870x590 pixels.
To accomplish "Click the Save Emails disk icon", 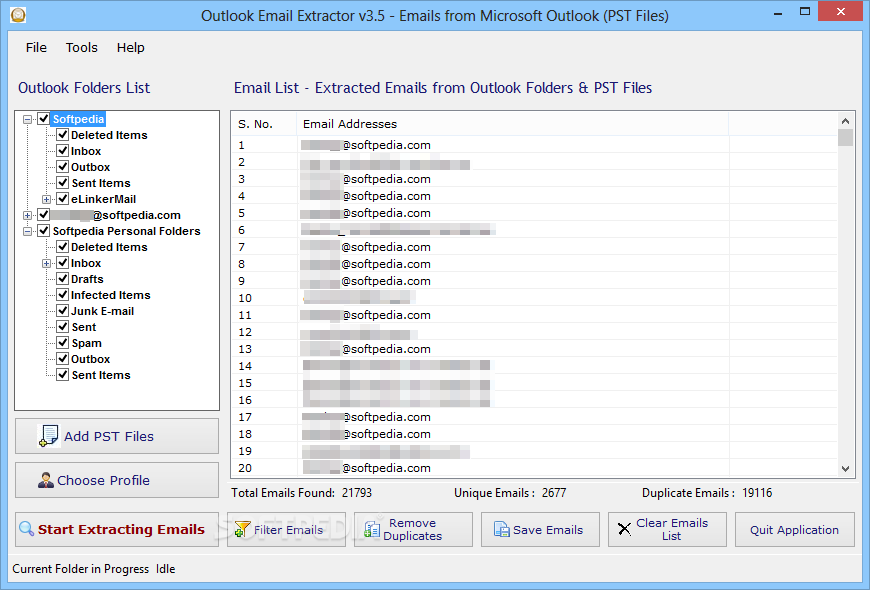I will tap(502, 530).
